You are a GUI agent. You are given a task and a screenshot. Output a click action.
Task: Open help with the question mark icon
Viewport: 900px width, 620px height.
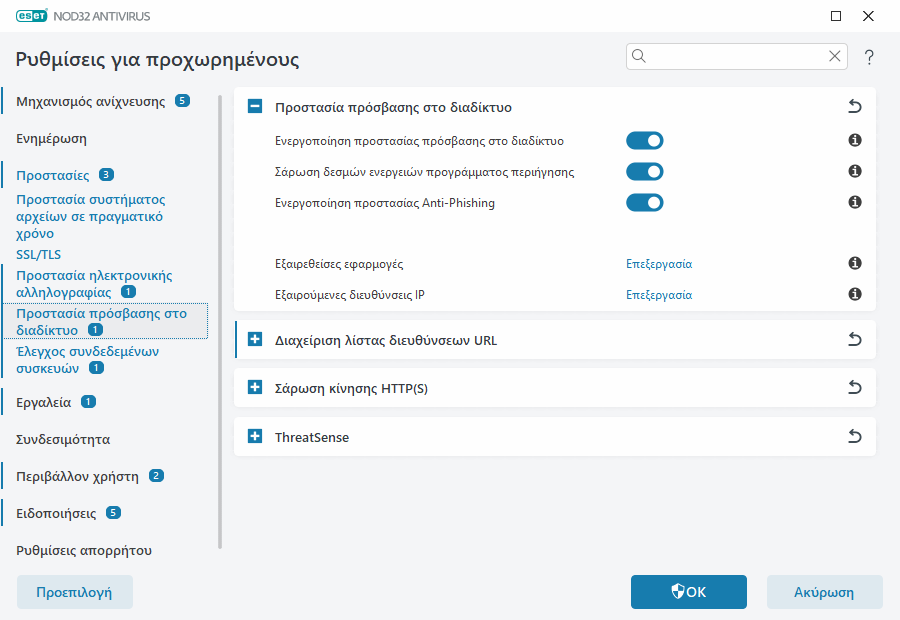tap(869, 57)
